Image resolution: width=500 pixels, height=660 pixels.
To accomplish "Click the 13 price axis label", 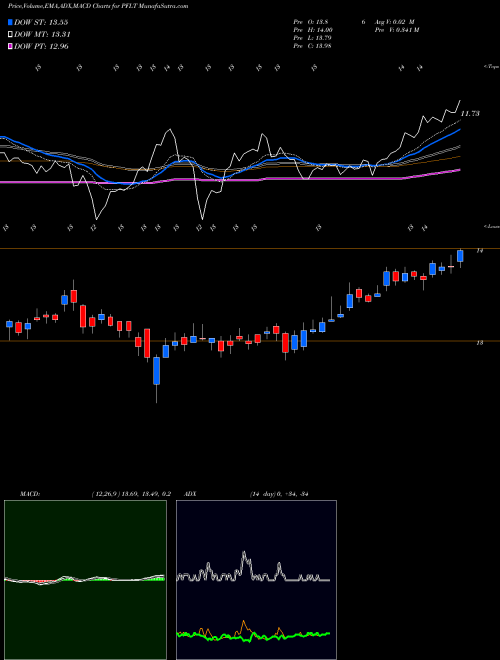I will pos(479,343).
